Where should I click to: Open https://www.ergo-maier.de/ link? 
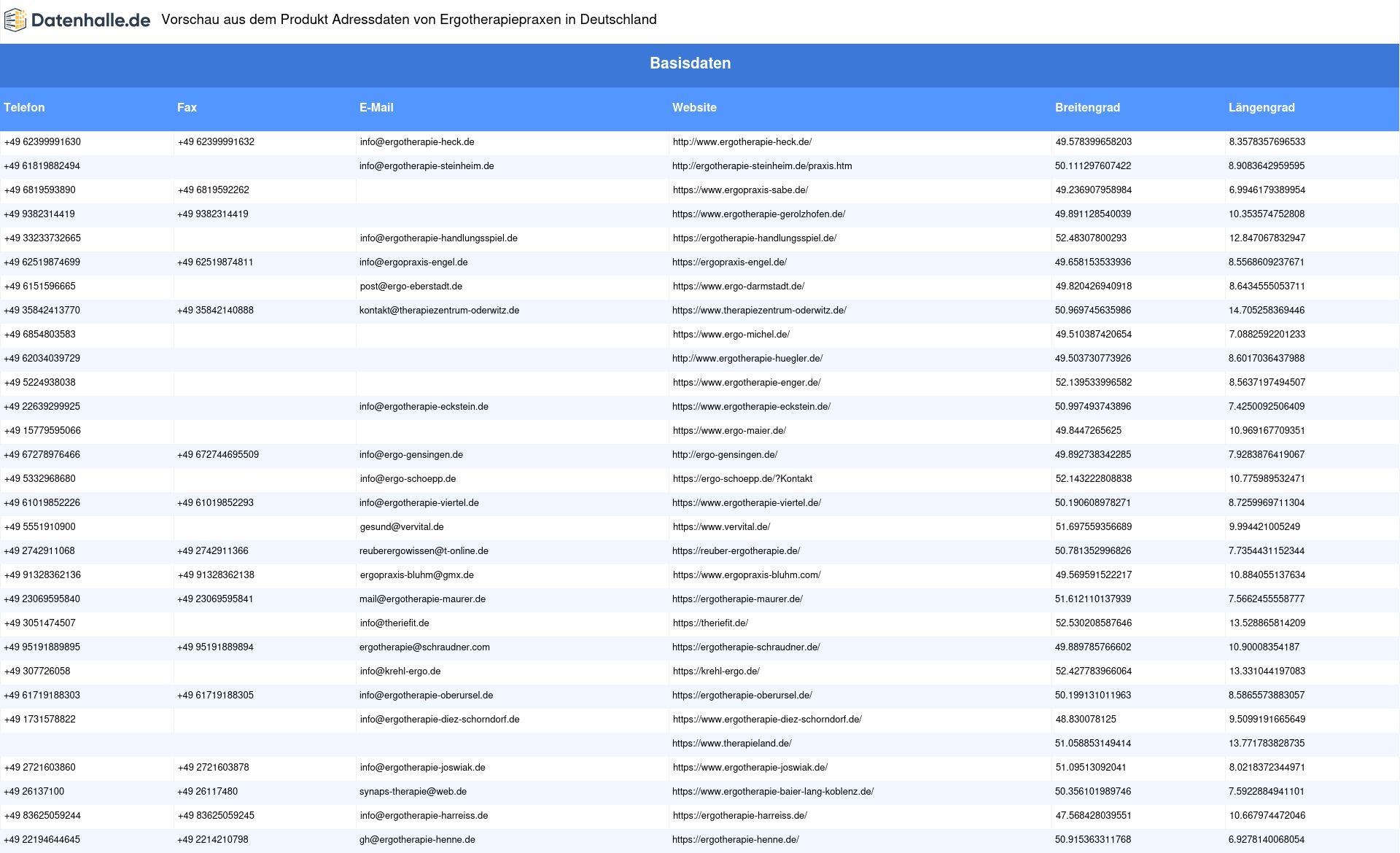(x=729, y=431)
